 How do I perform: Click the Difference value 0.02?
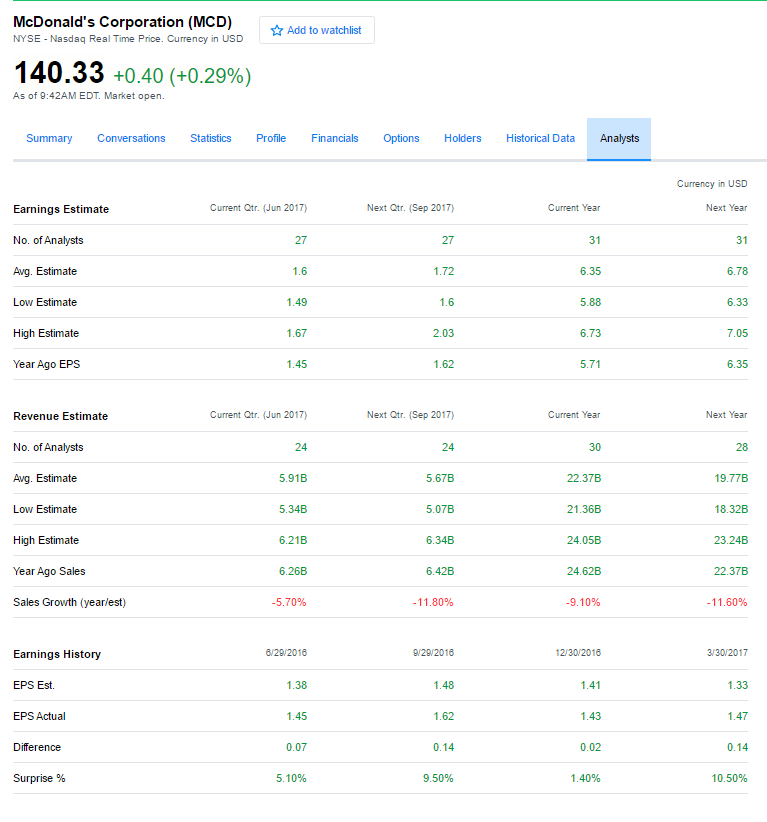[x=590, y=748]
